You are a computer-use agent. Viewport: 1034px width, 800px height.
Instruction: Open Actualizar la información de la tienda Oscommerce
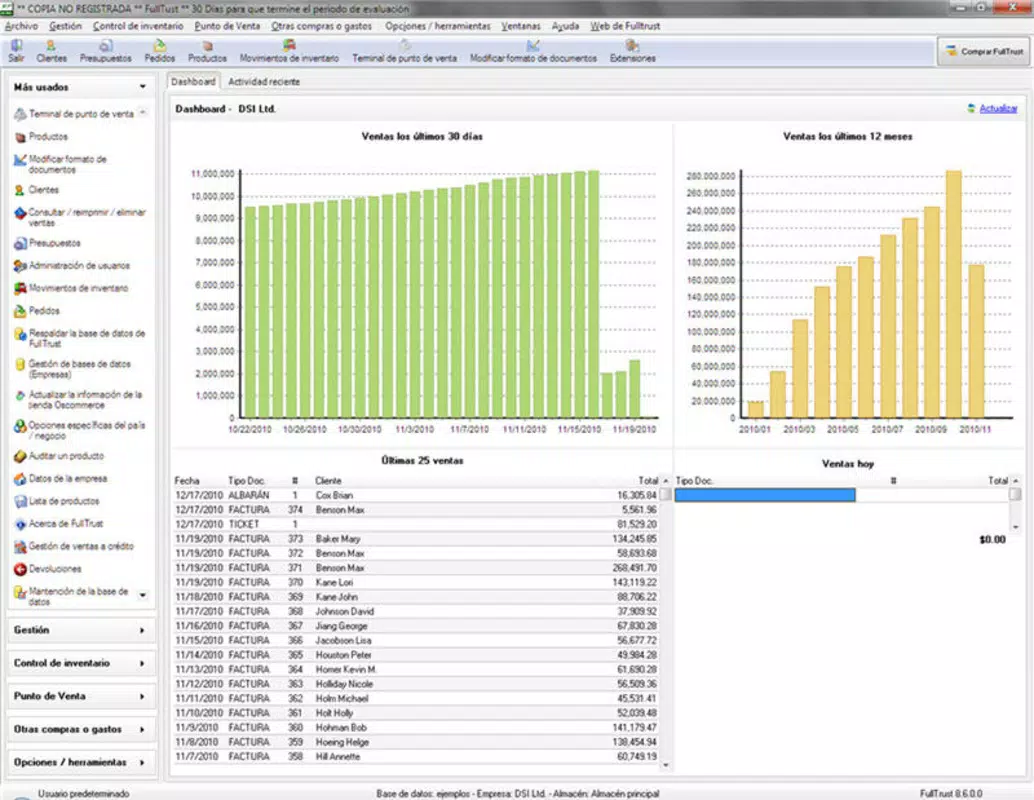click(78, 400)
